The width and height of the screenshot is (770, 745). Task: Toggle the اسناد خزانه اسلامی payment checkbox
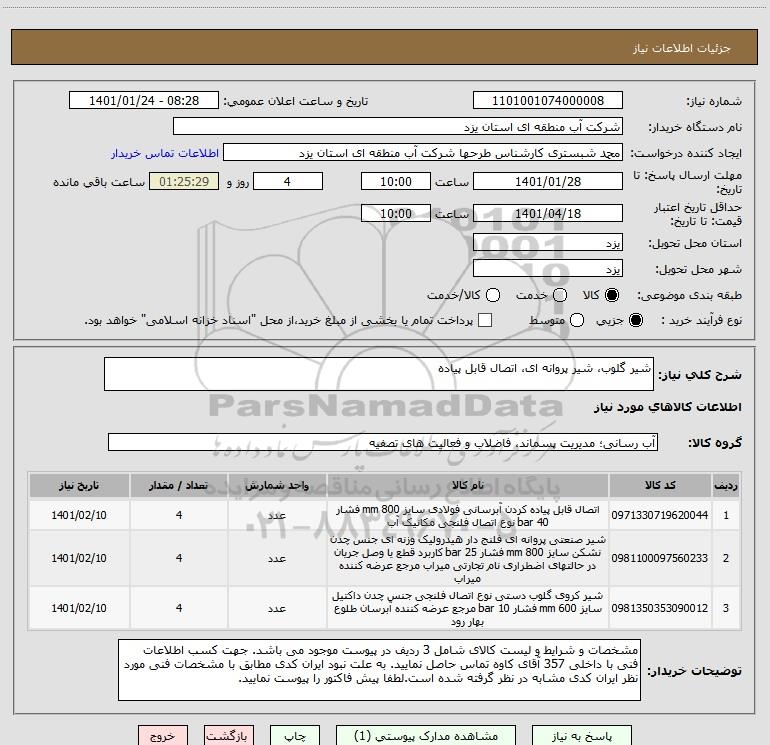pyautogui.click(x=485, y=320)
